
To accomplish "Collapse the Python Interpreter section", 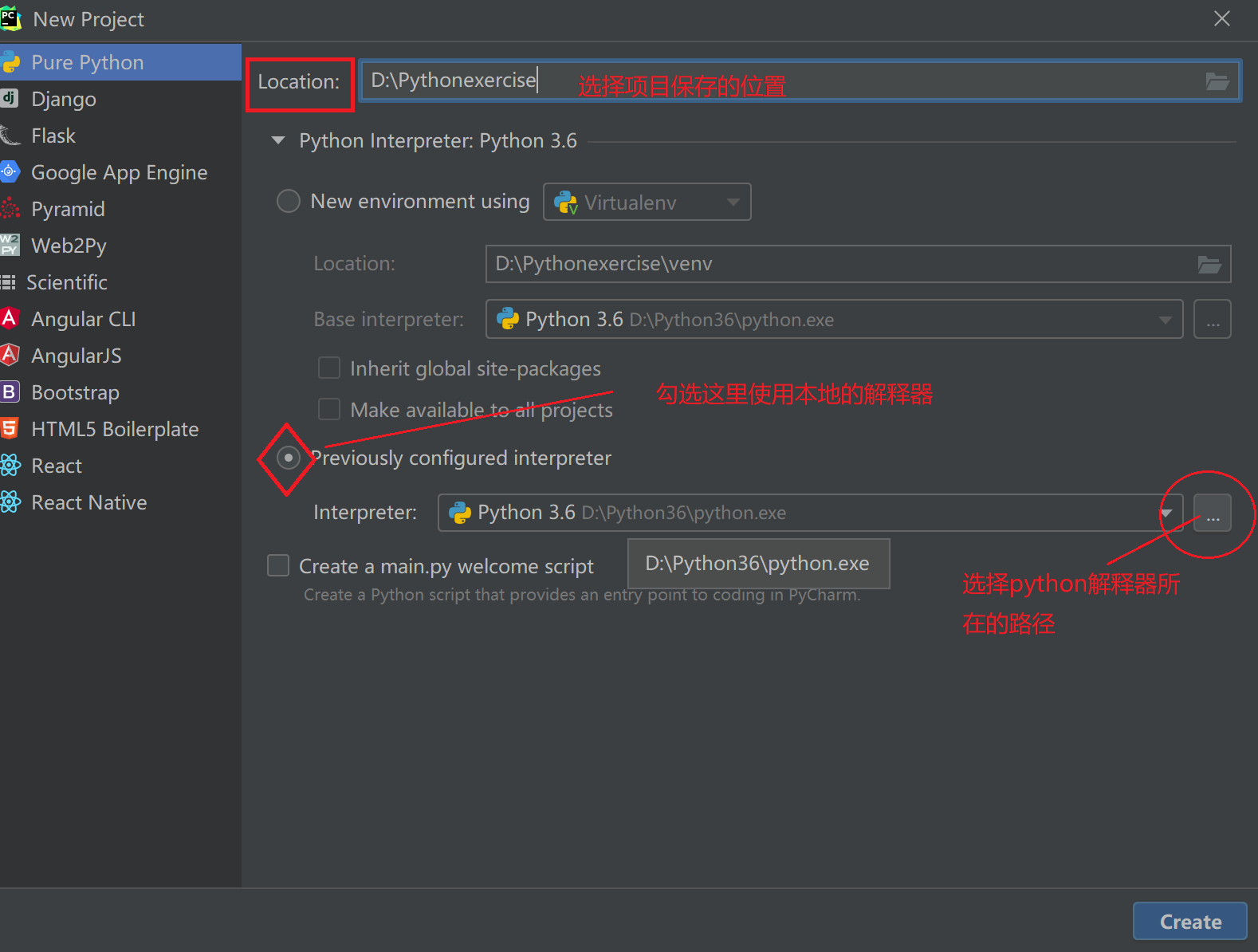I will tap(278, 140).
